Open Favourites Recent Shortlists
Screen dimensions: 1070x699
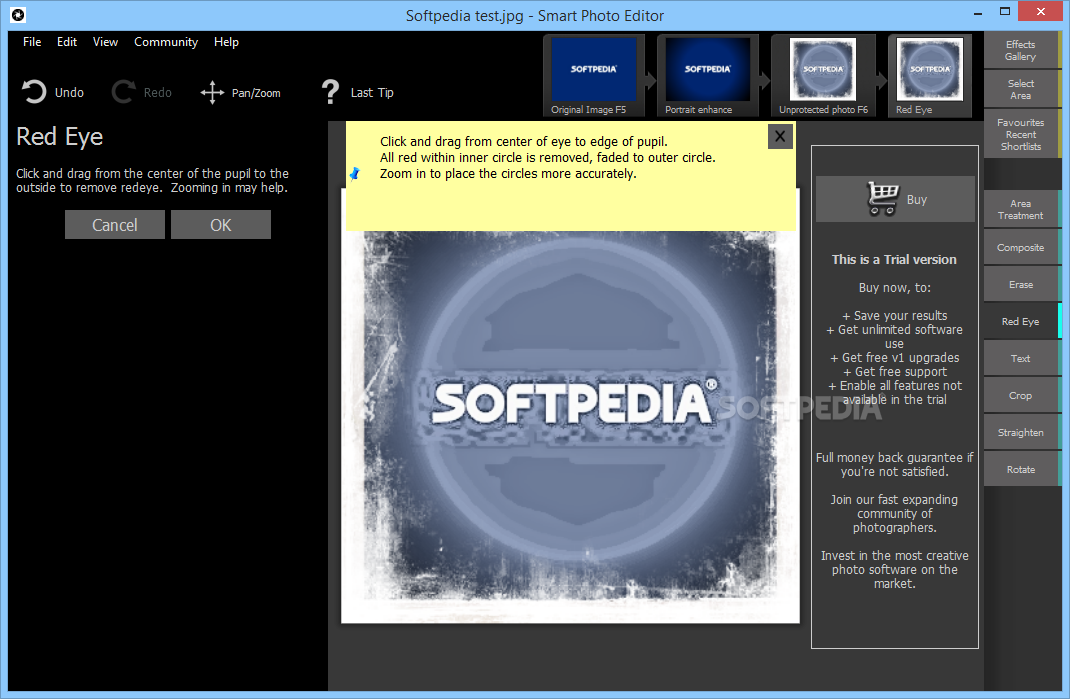(x=1021, y=134)
